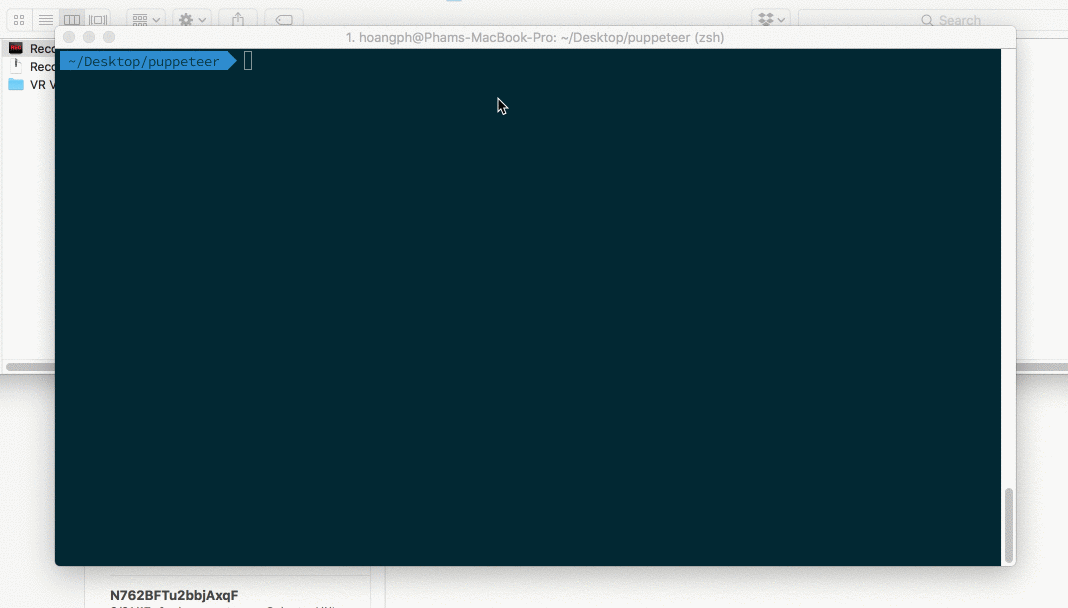Switch Finder to list view
The width and height of the screenshot is (1068, 608).
click(46, 20)
